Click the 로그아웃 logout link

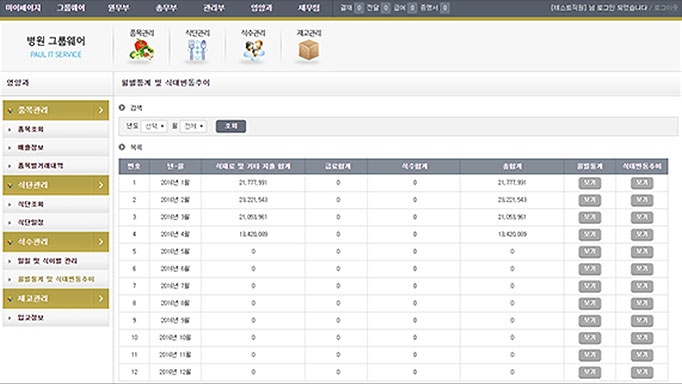pyautogui.click(x=666, y=8)
